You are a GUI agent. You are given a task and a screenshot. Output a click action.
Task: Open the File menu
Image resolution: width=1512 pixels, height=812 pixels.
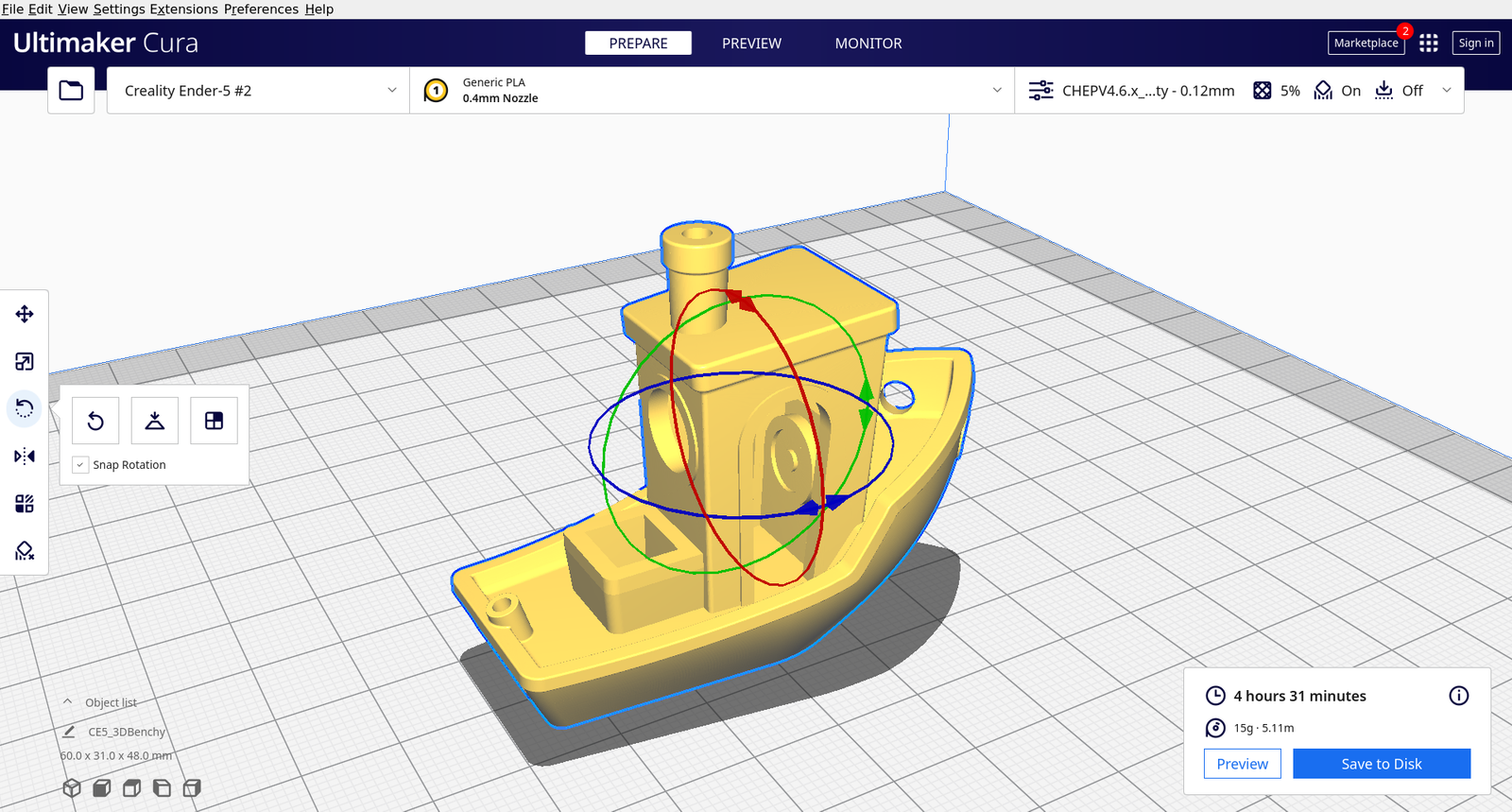[x=12, y=9]
